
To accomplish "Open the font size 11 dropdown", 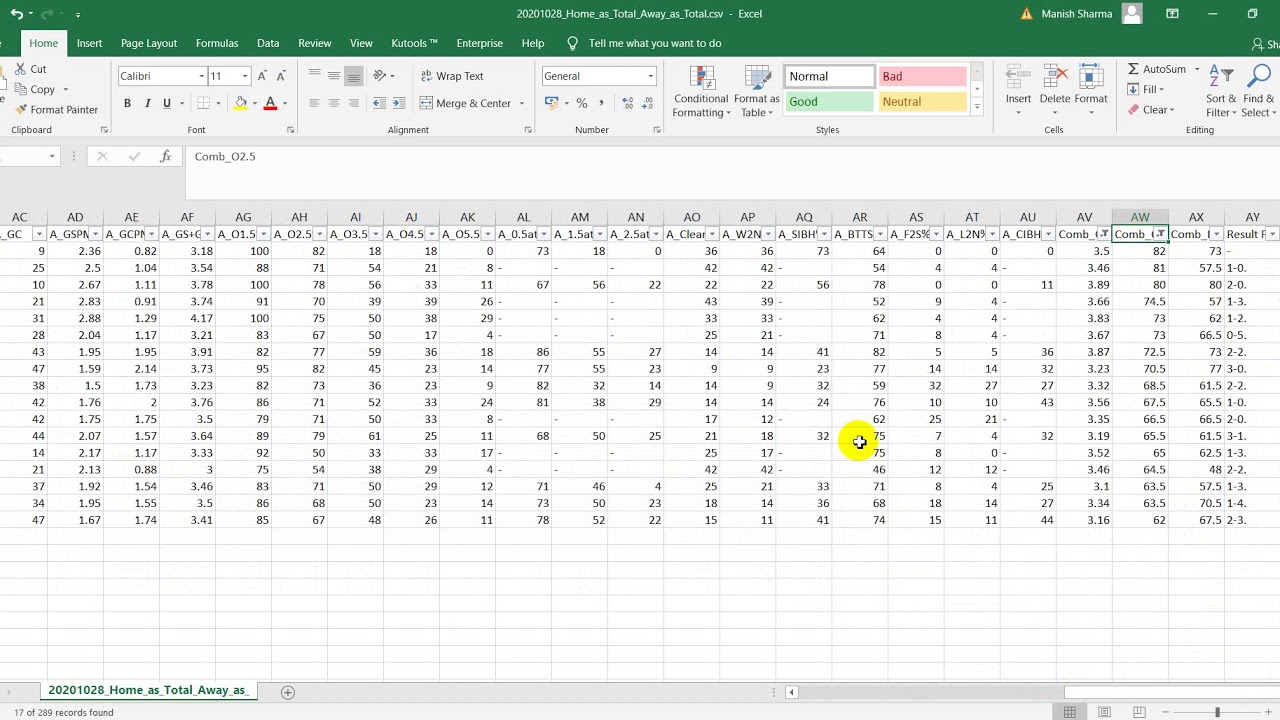I will (244, 76).
